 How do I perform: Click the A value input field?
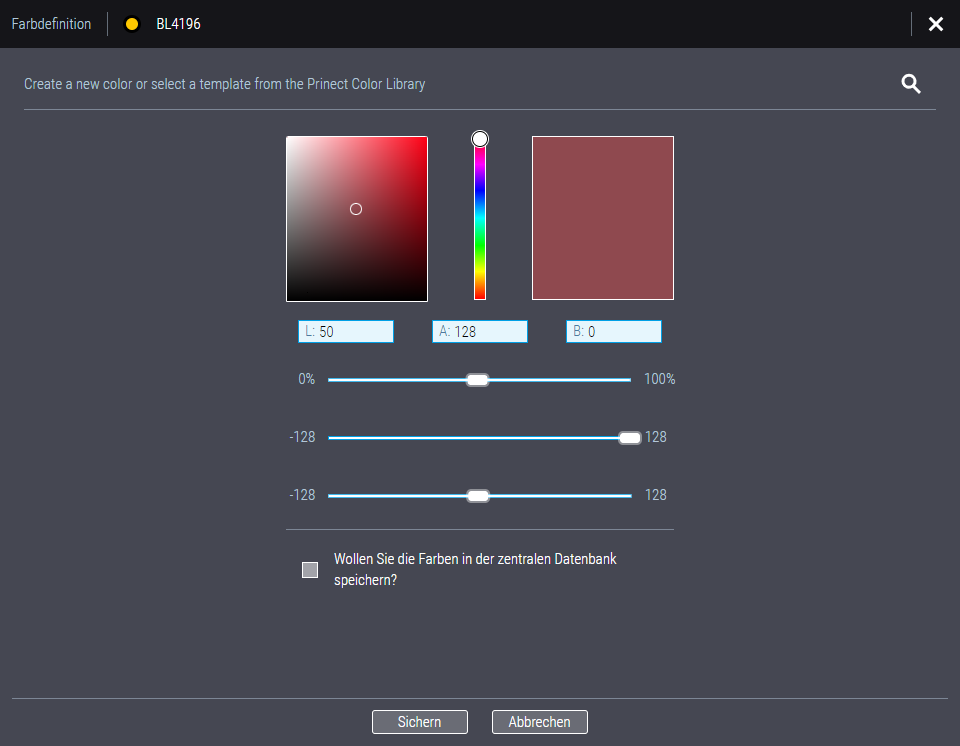coord(480,332)
